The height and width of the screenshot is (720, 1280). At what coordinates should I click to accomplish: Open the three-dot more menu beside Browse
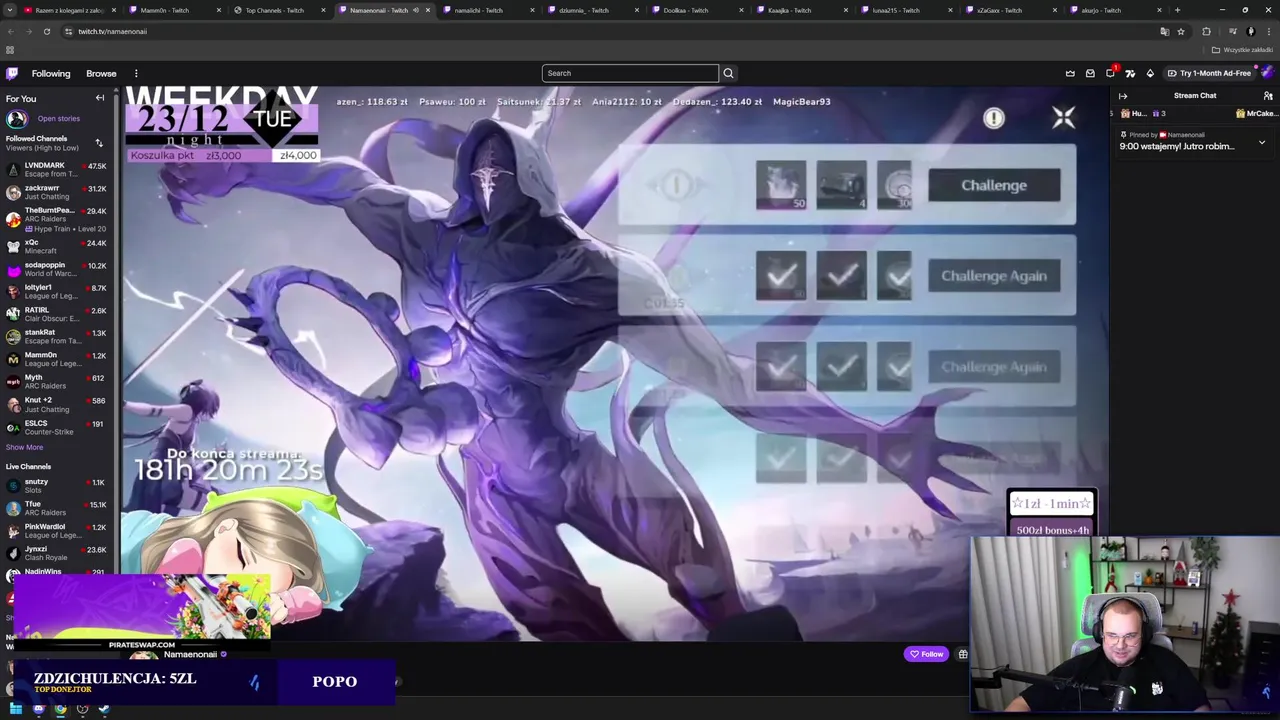click(x=136, y=73)
